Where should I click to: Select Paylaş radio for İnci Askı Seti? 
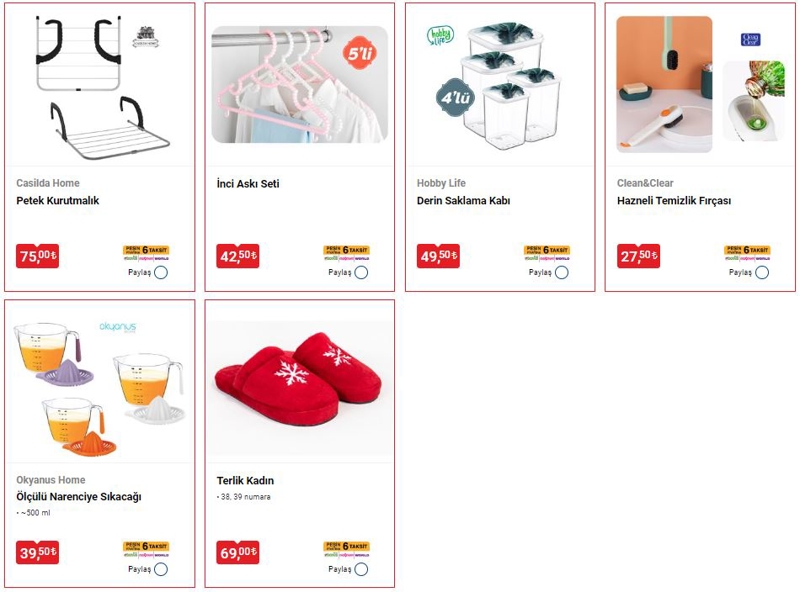point(361,273)
